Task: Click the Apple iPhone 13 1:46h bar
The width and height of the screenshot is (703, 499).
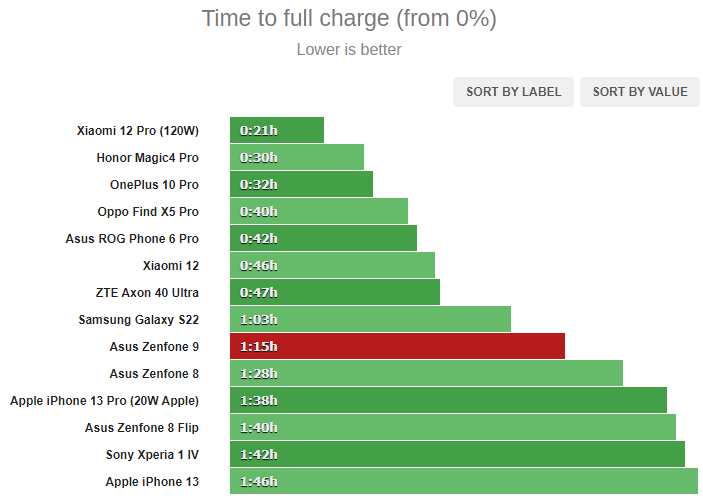Action: tap(464, 481)
